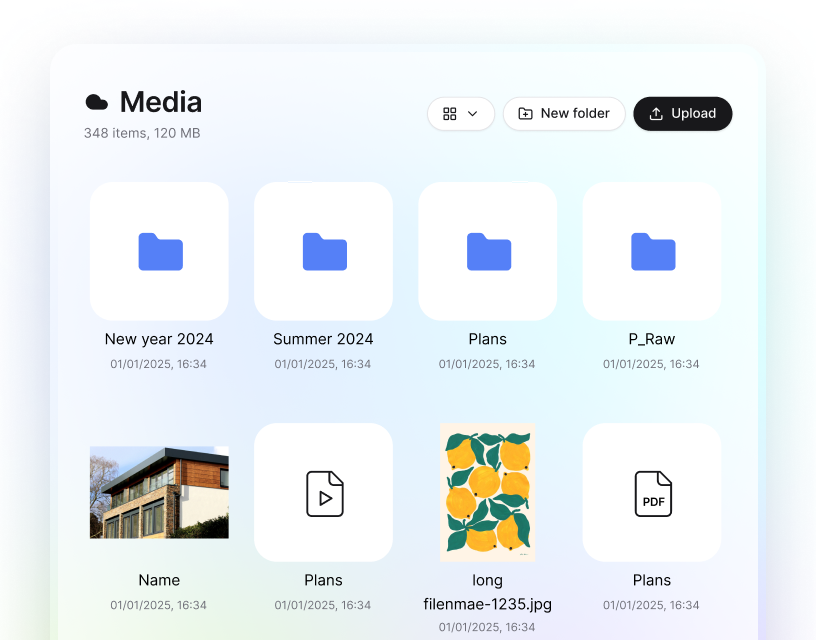Select the Summer 2024 folder label
Image resolution: width=816 pixels, height=640 pixels.
click(x=323, y=339)
